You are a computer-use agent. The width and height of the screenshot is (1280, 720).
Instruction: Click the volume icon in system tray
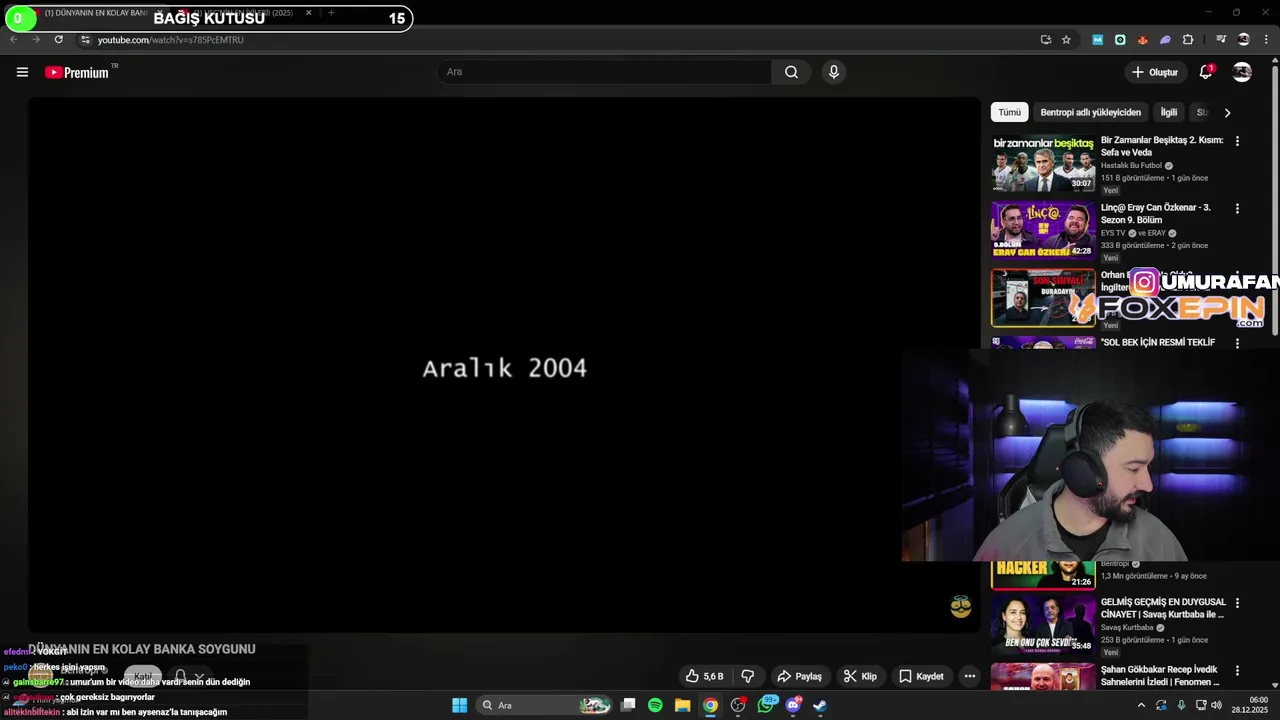point(1217,705)
